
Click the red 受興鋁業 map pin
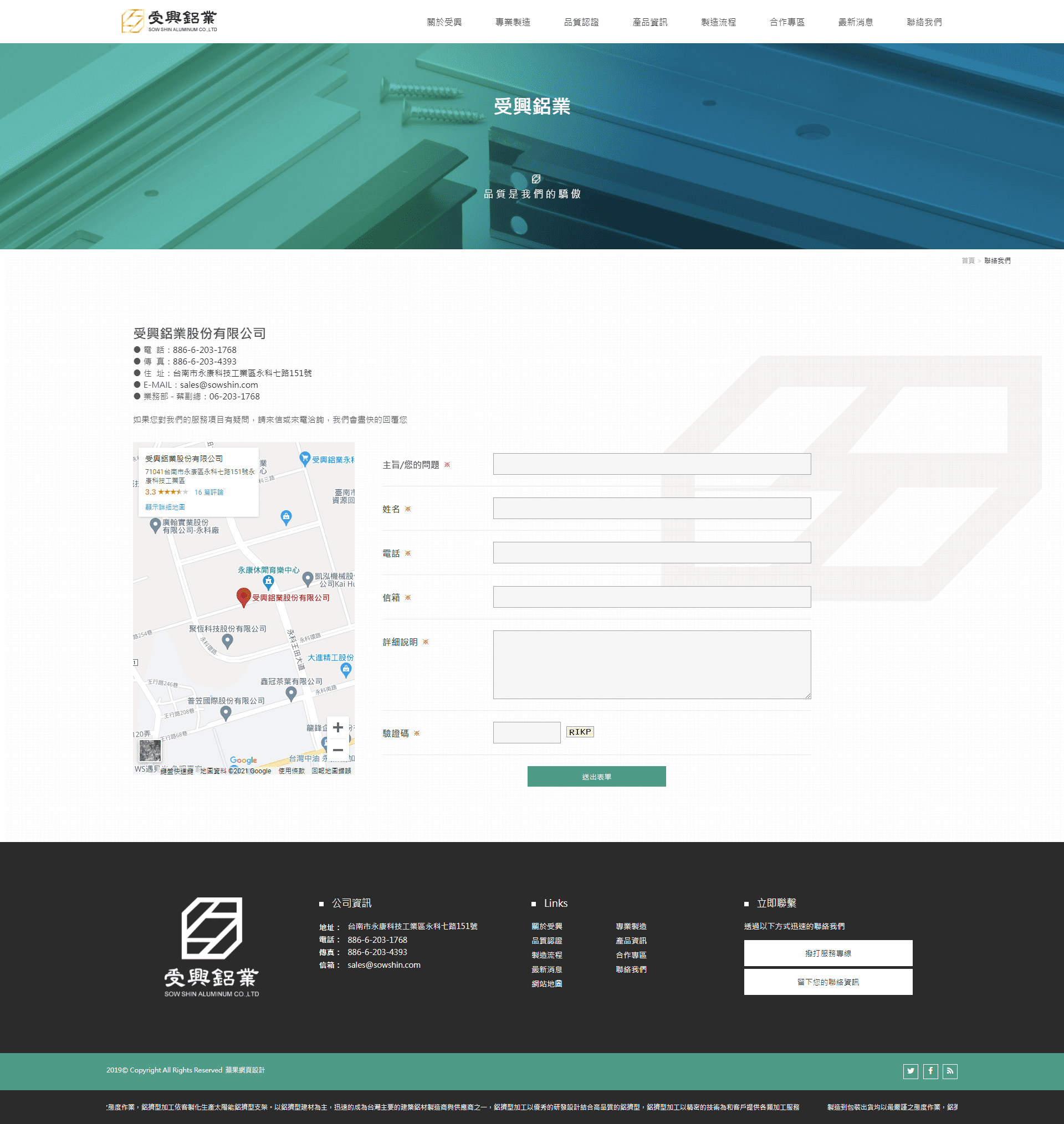pos(243,597)
